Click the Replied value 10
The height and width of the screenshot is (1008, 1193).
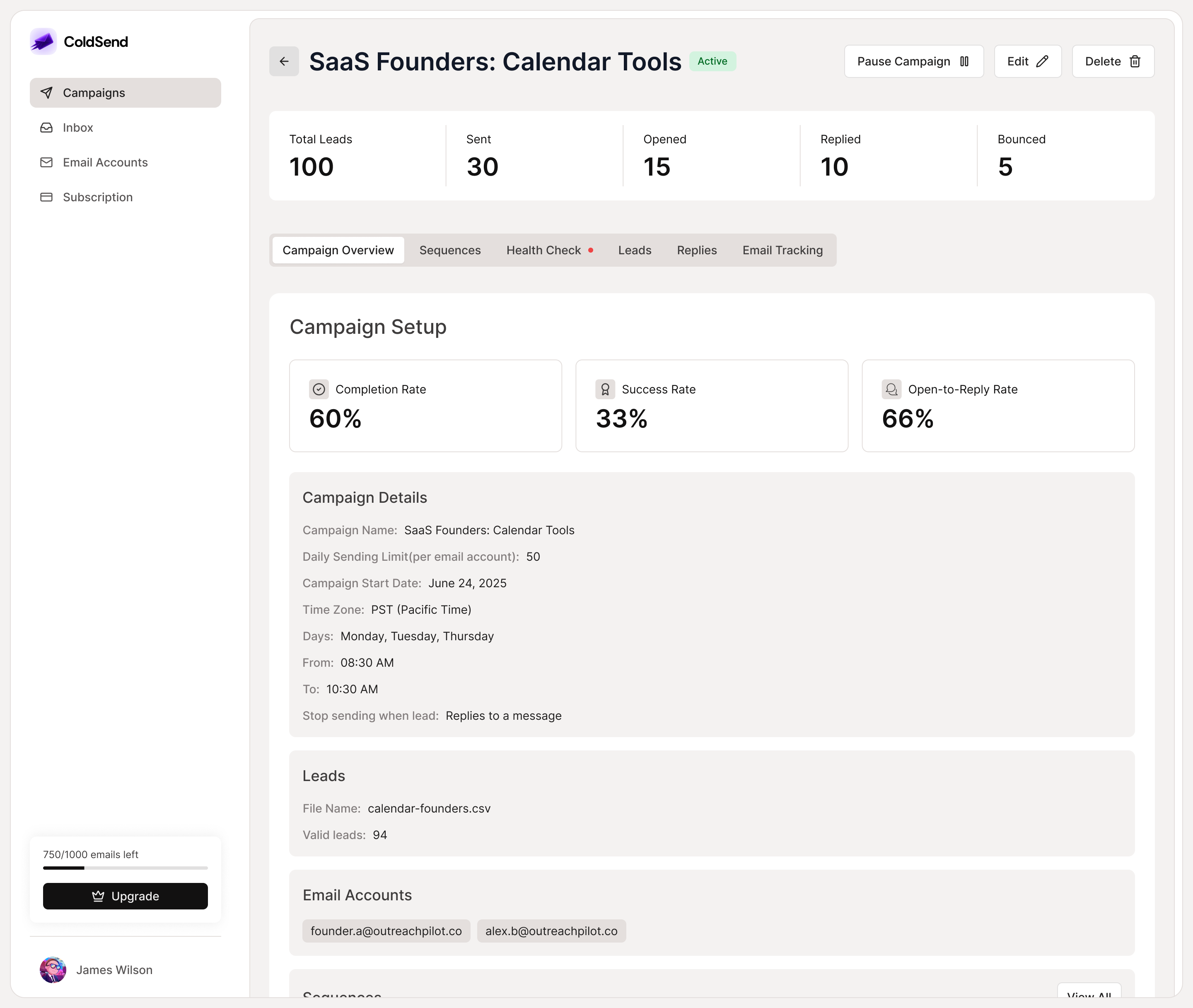coord(835,167)
